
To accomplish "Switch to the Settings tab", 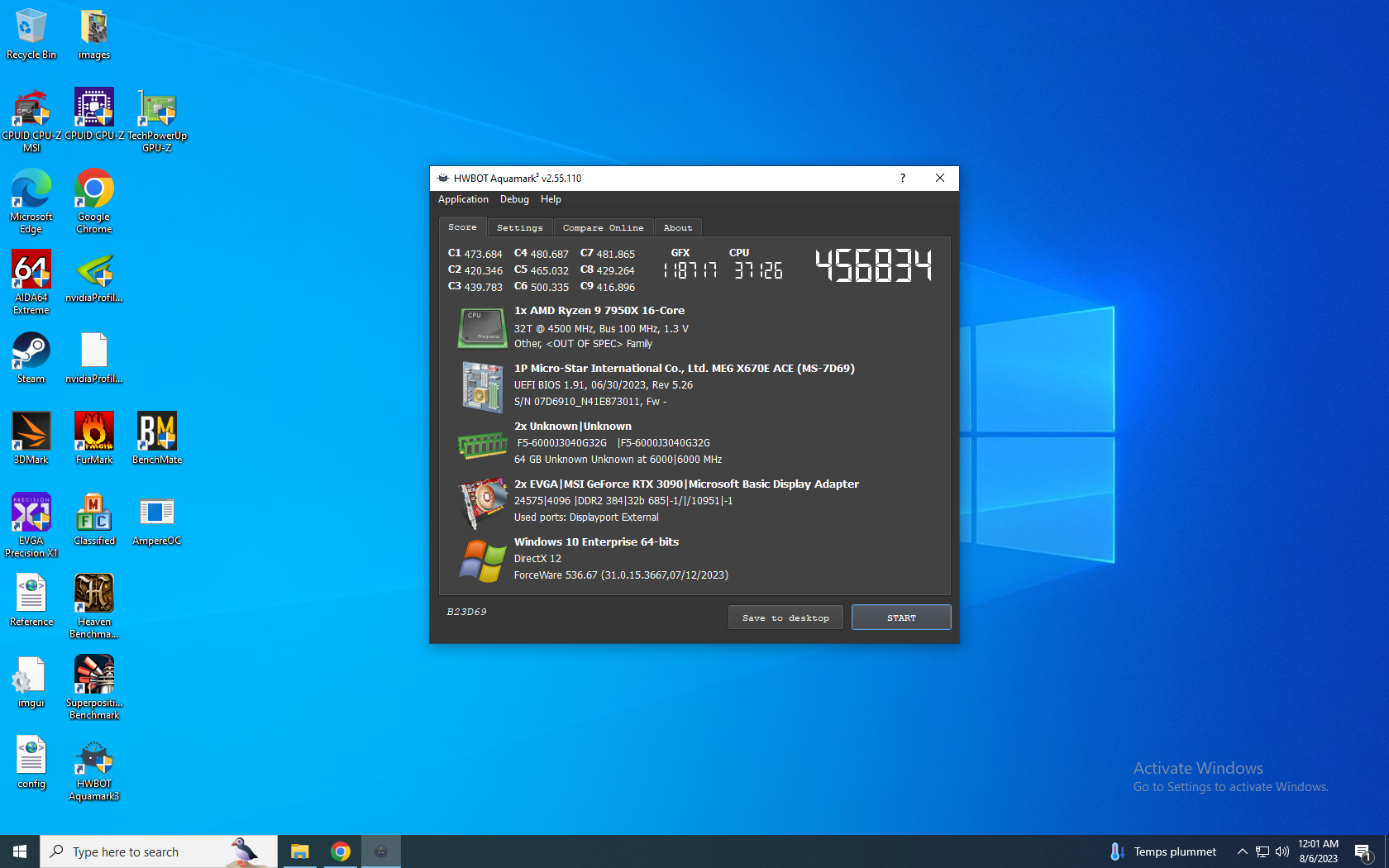I will 520,227.
